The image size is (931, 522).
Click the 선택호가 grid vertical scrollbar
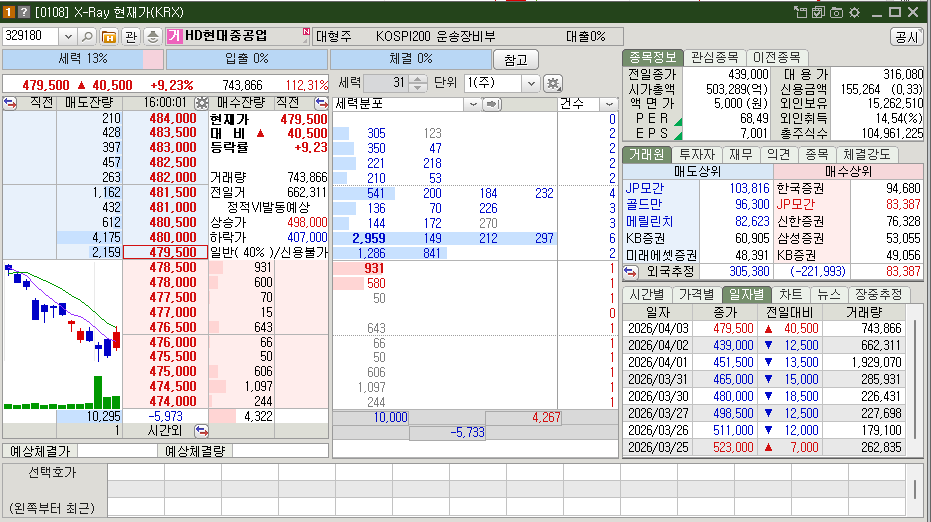tap(915, 489)
